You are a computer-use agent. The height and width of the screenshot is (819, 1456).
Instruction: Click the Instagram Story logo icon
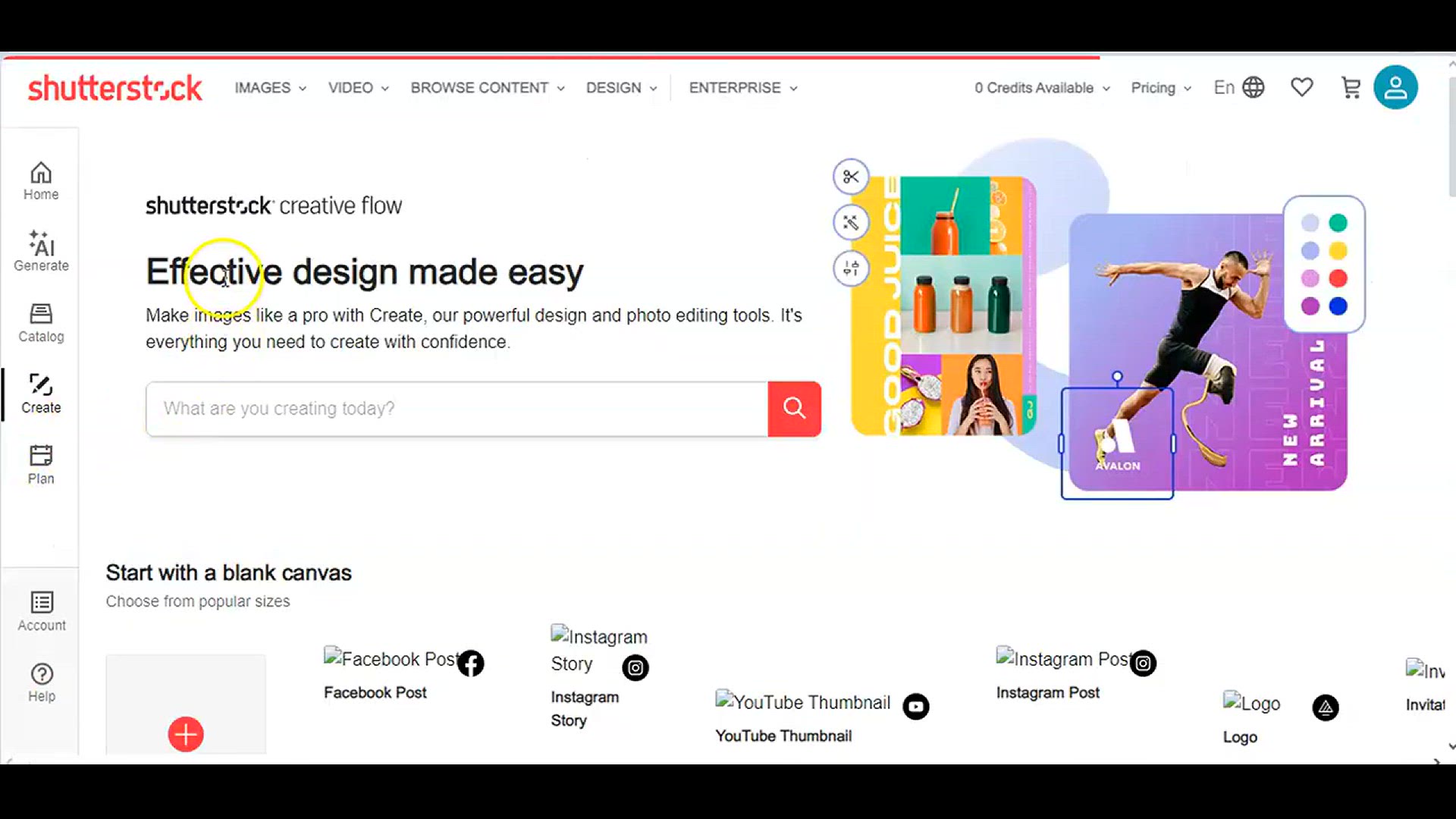[x=635, y=668]
